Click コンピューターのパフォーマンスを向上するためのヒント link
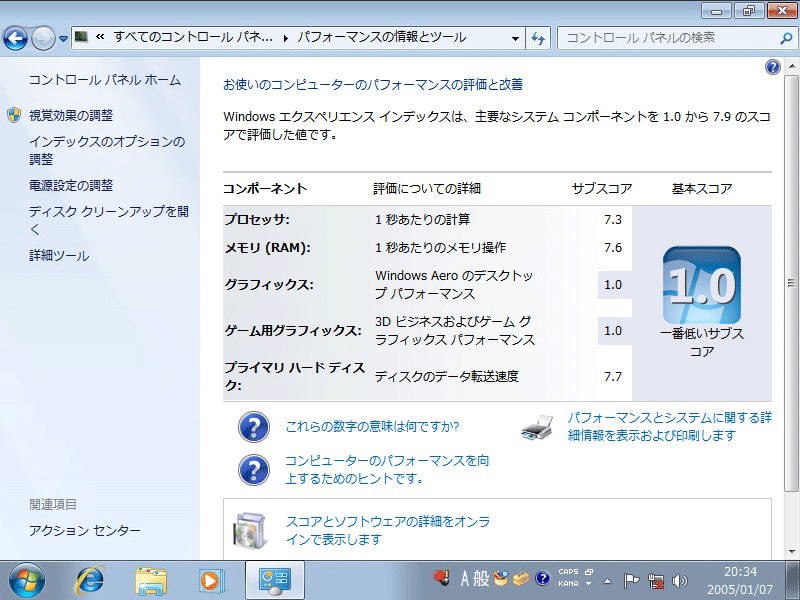800x600 pixels. (387, 469)
